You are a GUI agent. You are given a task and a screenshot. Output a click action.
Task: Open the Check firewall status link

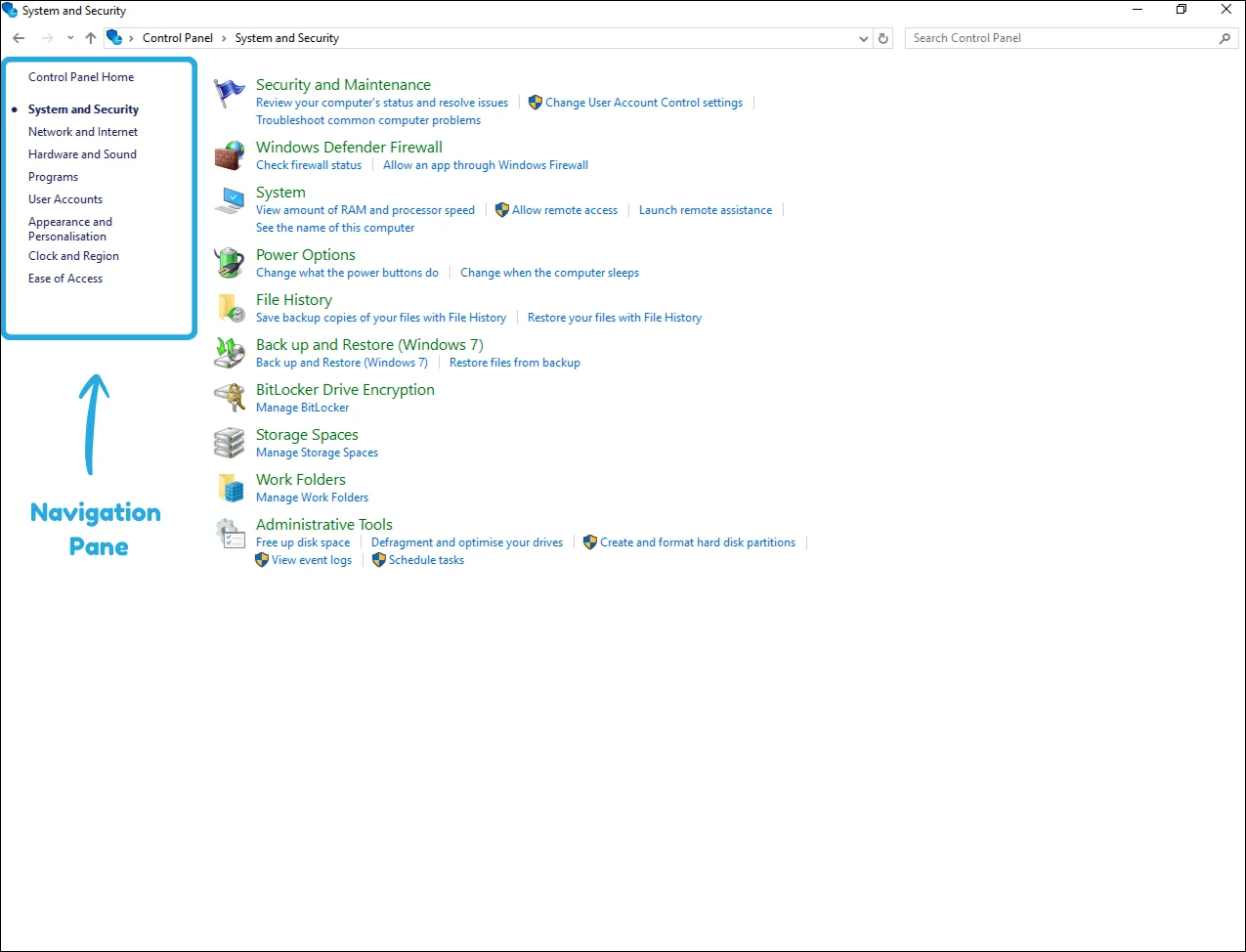309,164
